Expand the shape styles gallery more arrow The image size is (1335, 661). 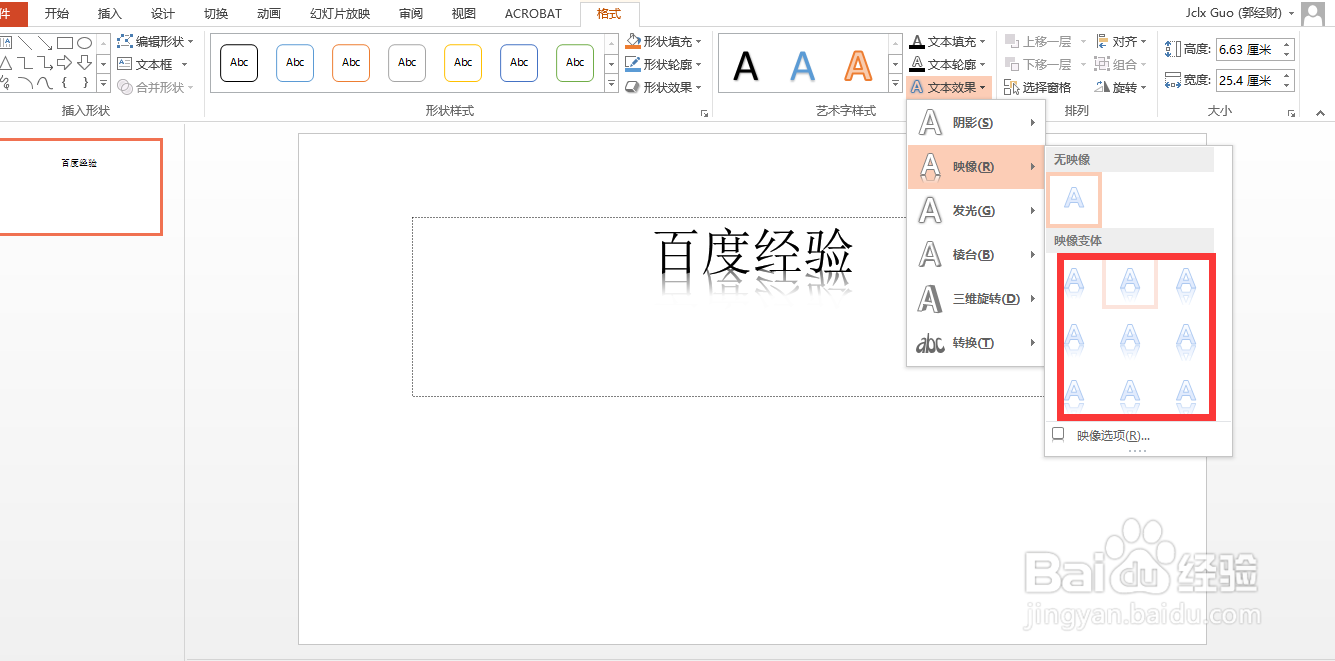[612, 85]
